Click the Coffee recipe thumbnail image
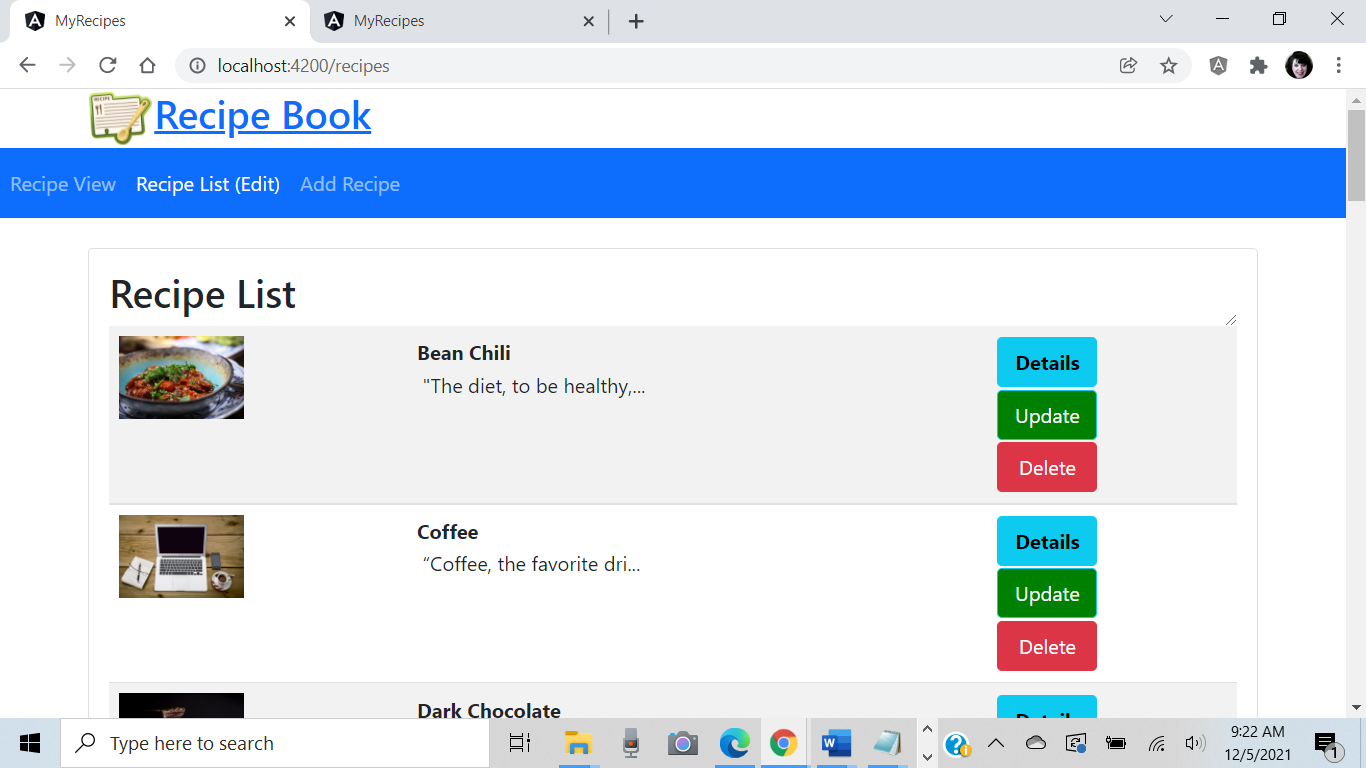This screenshot has height=768, width=1366. 181,556
